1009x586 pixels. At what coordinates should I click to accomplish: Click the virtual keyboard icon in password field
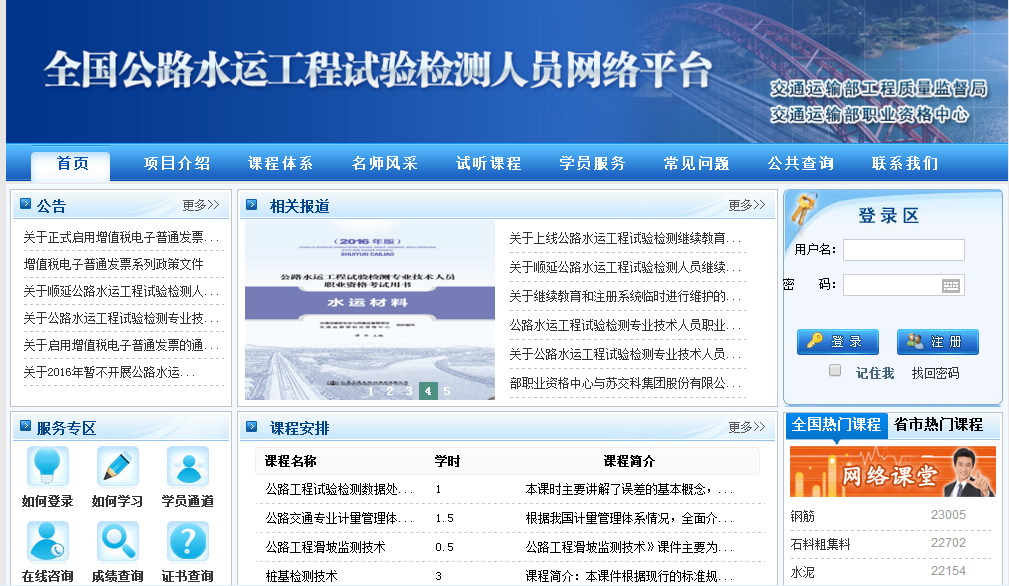tap(951, 286)
